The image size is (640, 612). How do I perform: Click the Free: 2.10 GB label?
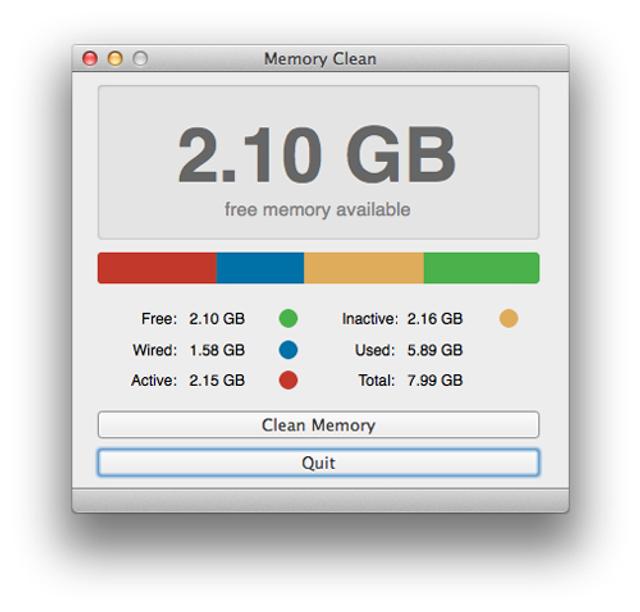(x=193, y=319)
